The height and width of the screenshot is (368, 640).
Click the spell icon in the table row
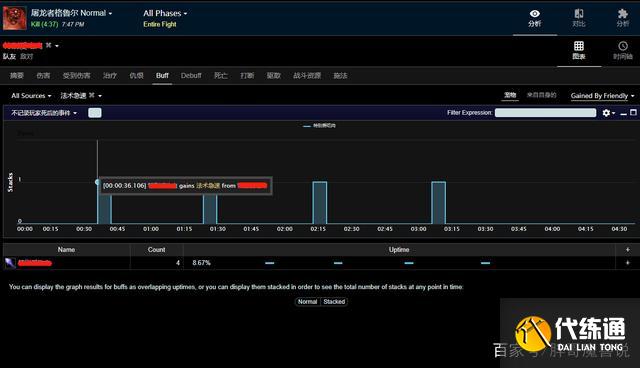pos(10,263)
